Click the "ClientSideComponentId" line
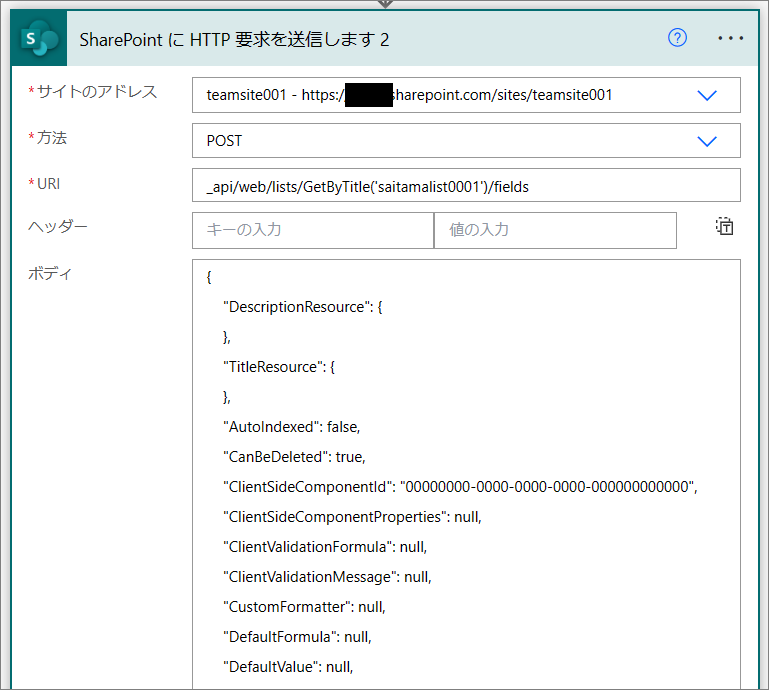Image resolution: width=769 pixels, height=690 pixels. coord(460,486)
